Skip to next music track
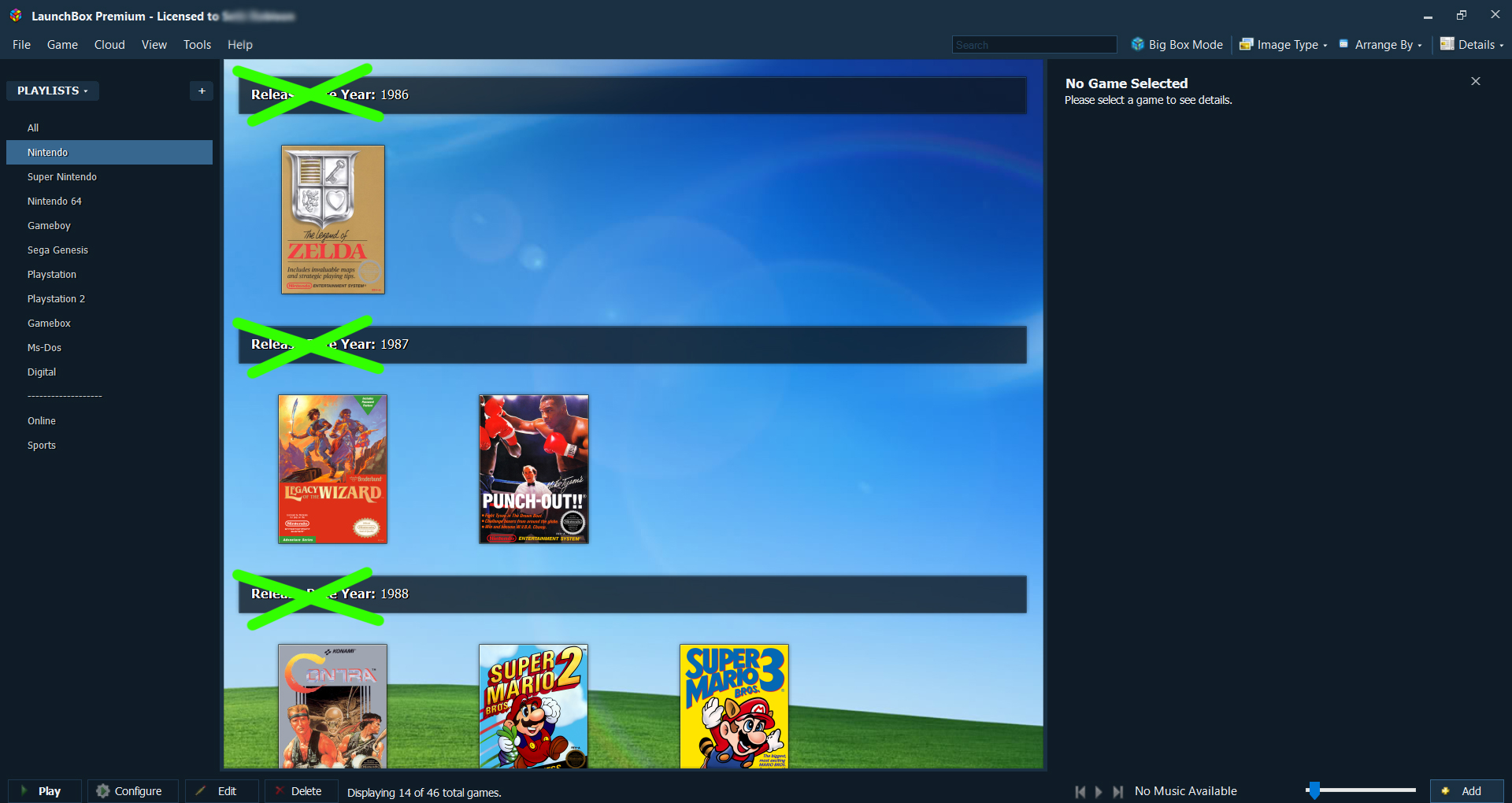Viewport: 1512px width, 803px height. click(1118, 791)
